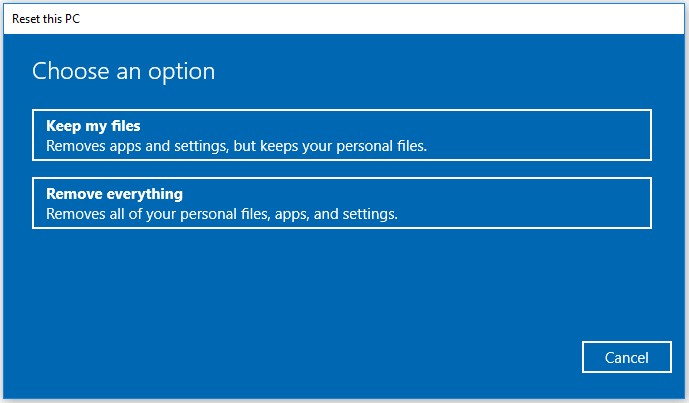Dismiss the reset dialog using Cancel
Screen dimensions: 689x403
[x=626, y=357]
